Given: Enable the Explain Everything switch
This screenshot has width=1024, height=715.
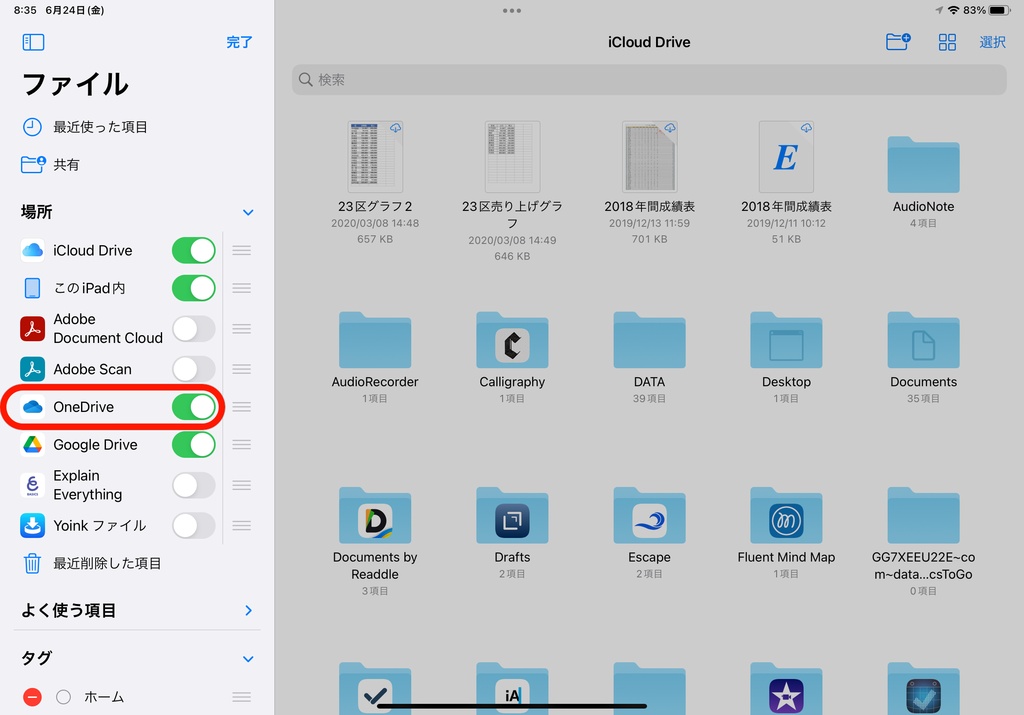Looking at the screenshot, I should coord(193,485).
